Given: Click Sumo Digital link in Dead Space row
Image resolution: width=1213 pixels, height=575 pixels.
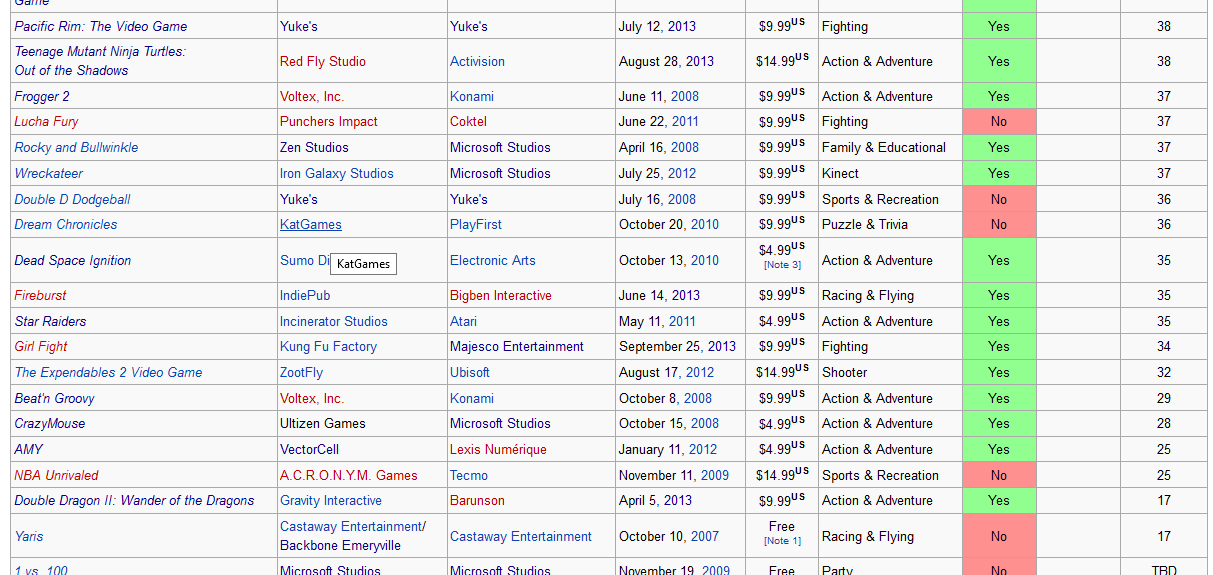Looking at the screenshot, I should [x=304, y=260].
